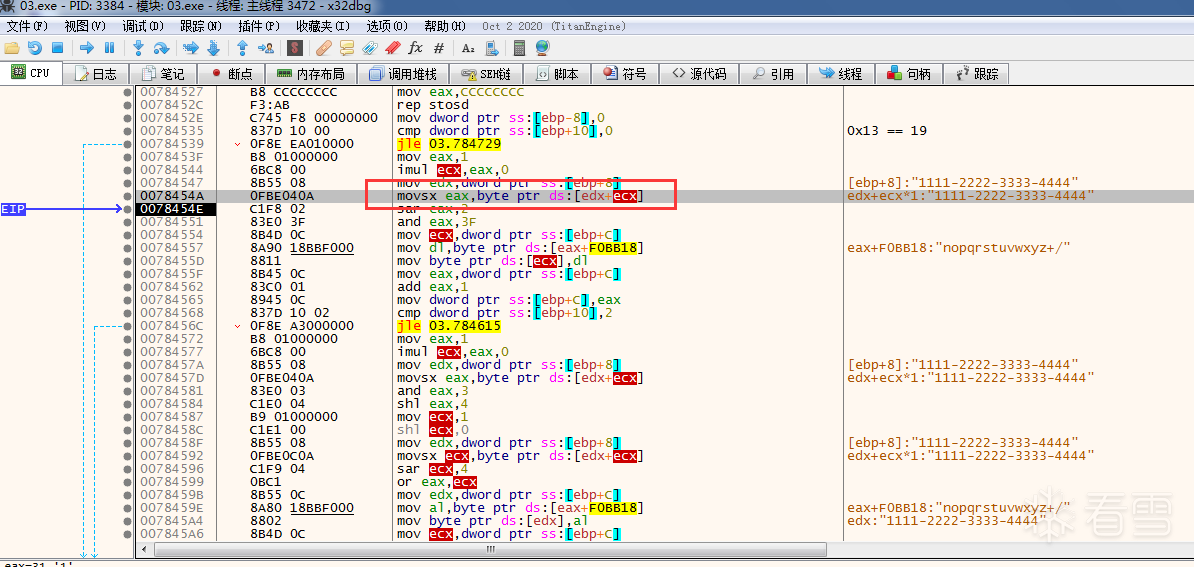Image resolution: width=1194 pixels, height=567 pixels.
Task: Show the Labels view icon
Action: pos(369,48)
